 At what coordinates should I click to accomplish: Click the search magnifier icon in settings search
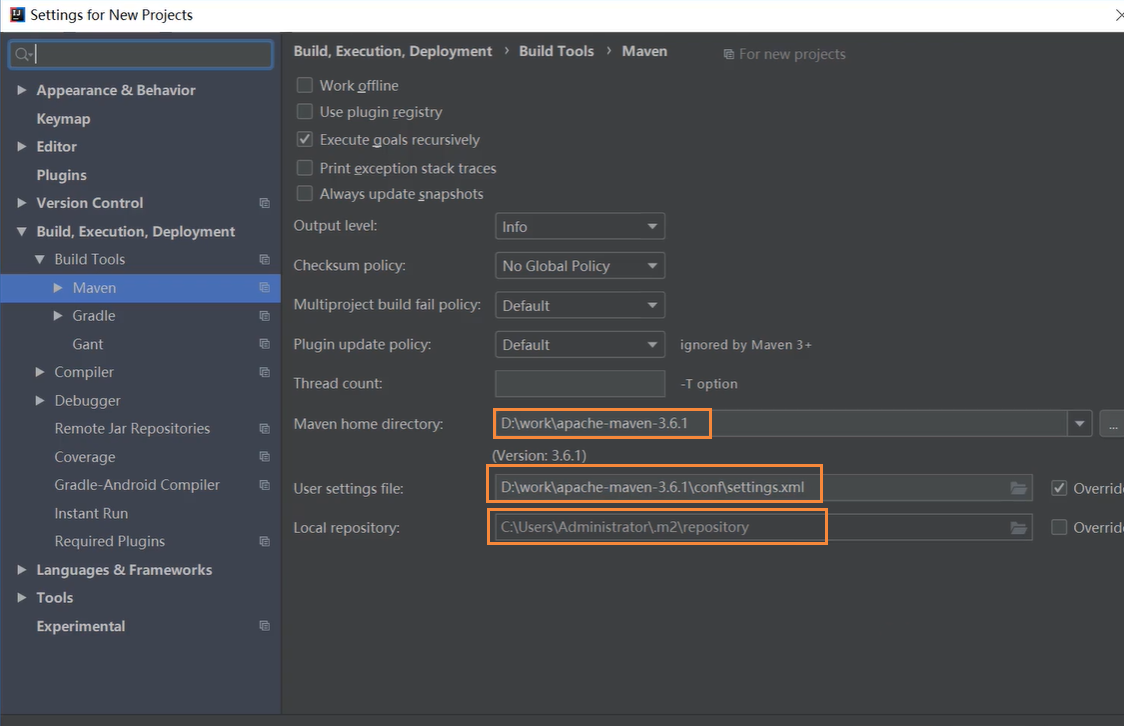pyautogui.click(x=22, y=54)
